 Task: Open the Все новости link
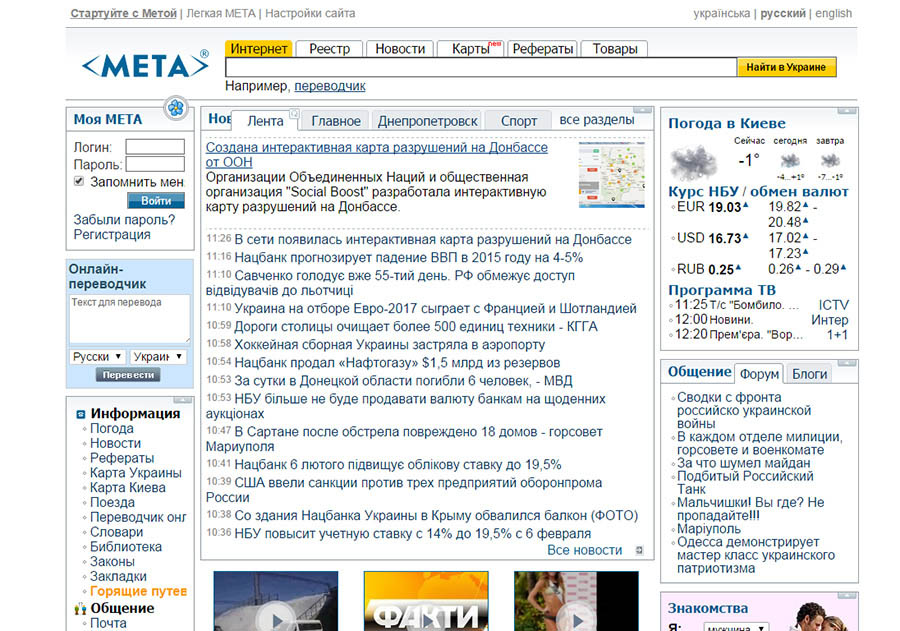[x=584, y=550]
